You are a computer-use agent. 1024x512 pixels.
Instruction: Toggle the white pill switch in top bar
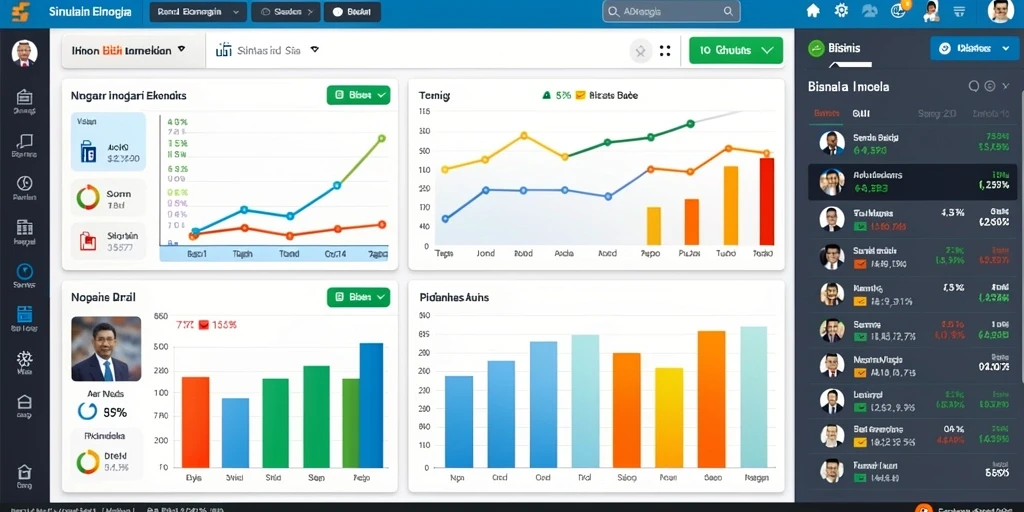[x=352, y=12]
